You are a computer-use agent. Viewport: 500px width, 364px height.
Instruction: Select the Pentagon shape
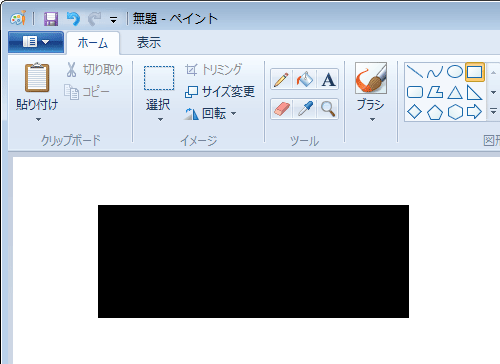435,112
